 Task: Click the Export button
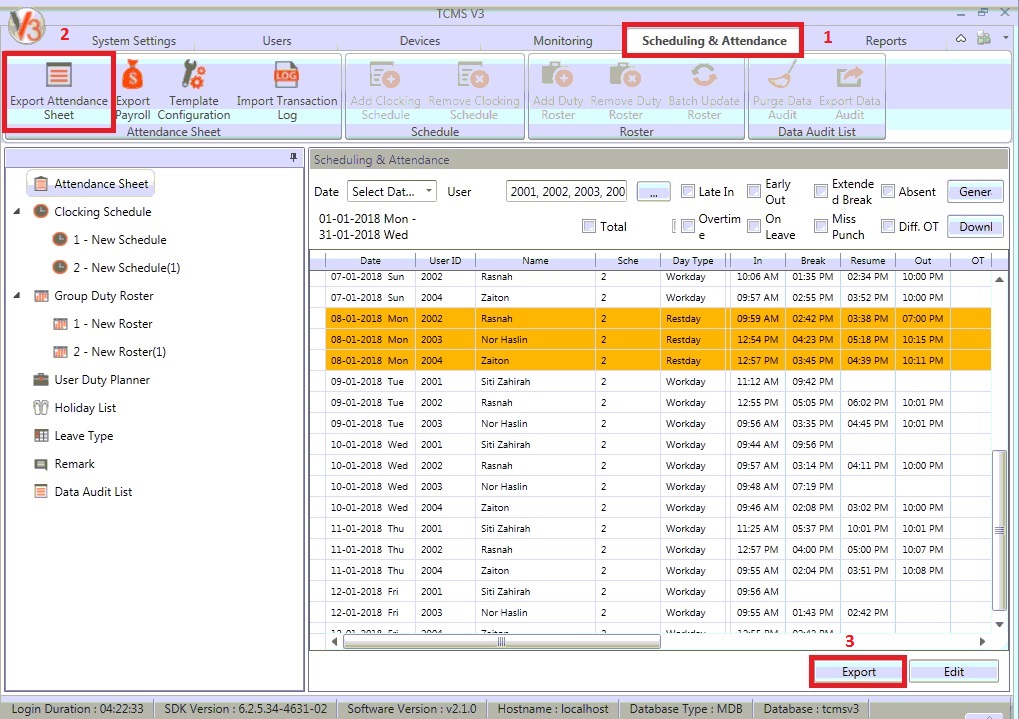858,672
